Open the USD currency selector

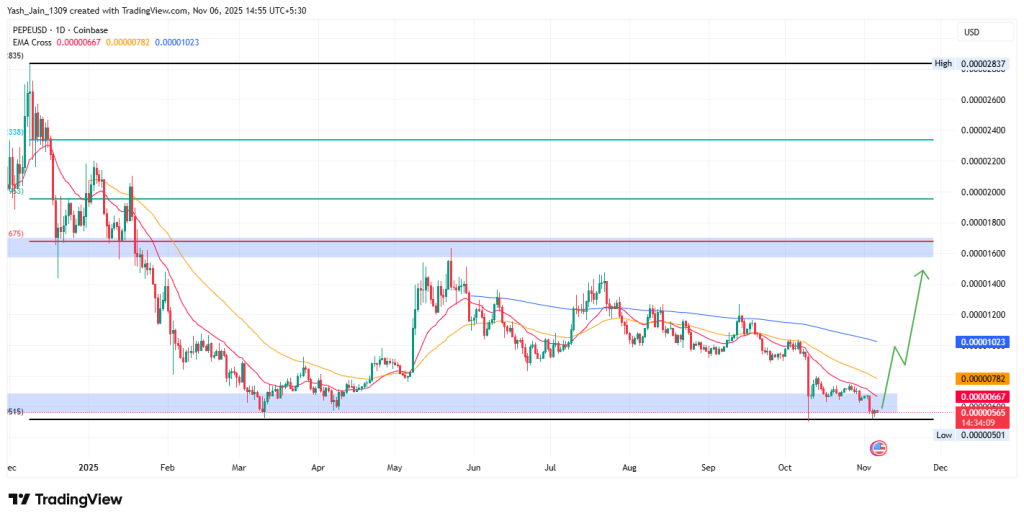(970, 32)
